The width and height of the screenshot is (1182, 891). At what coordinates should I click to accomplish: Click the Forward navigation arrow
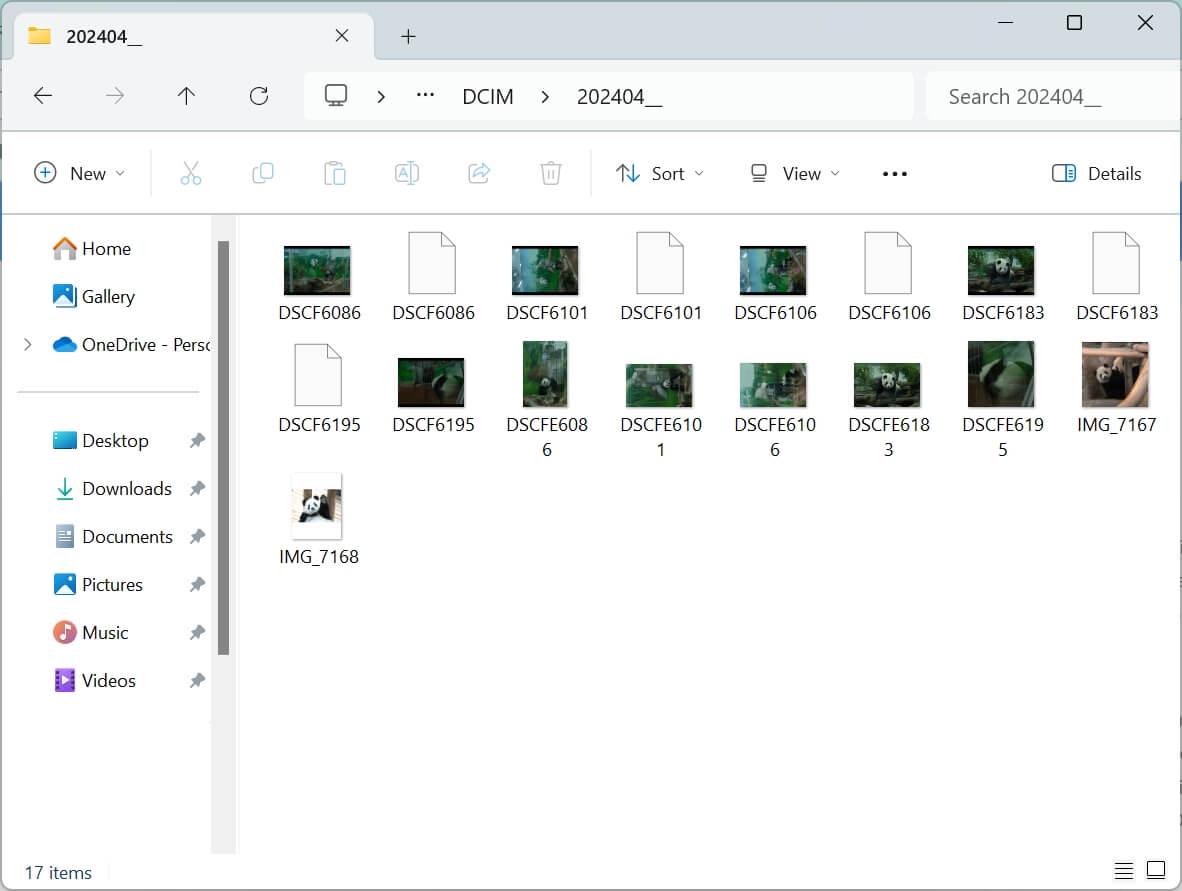pos(115,96)
